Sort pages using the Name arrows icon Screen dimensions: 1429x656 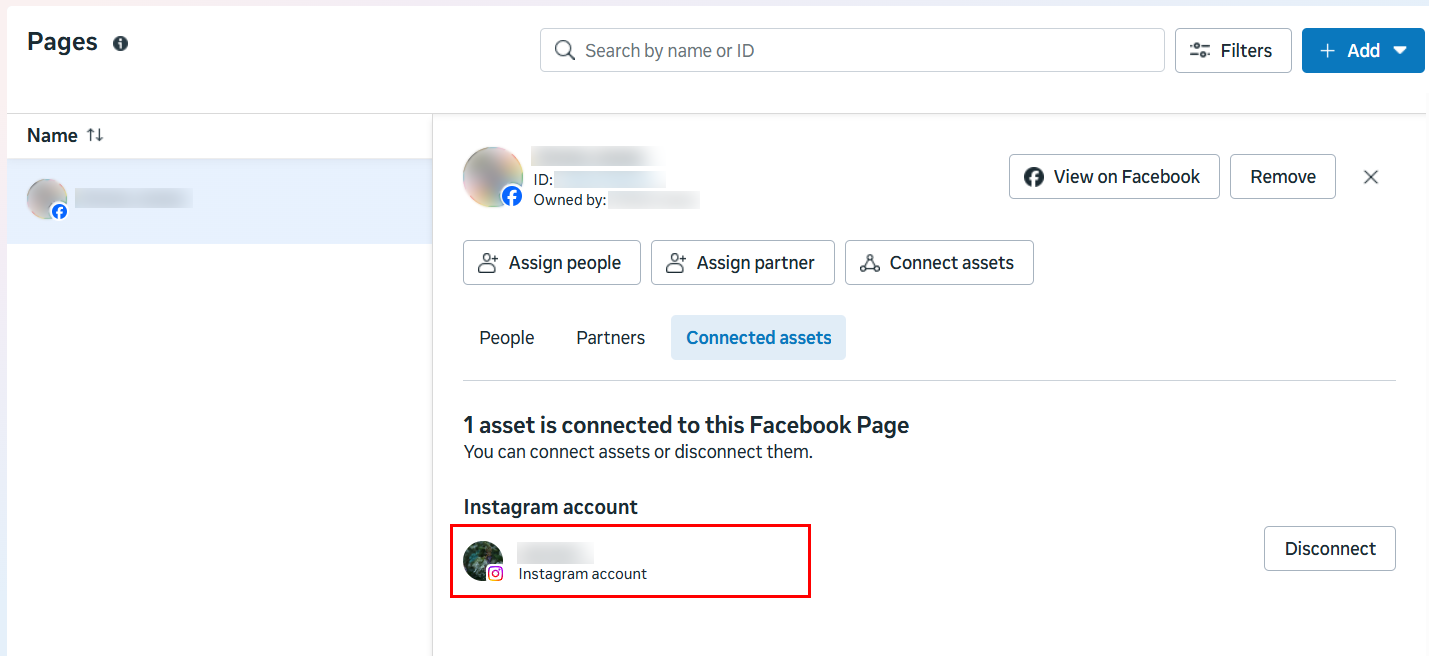tap(95, 135)
